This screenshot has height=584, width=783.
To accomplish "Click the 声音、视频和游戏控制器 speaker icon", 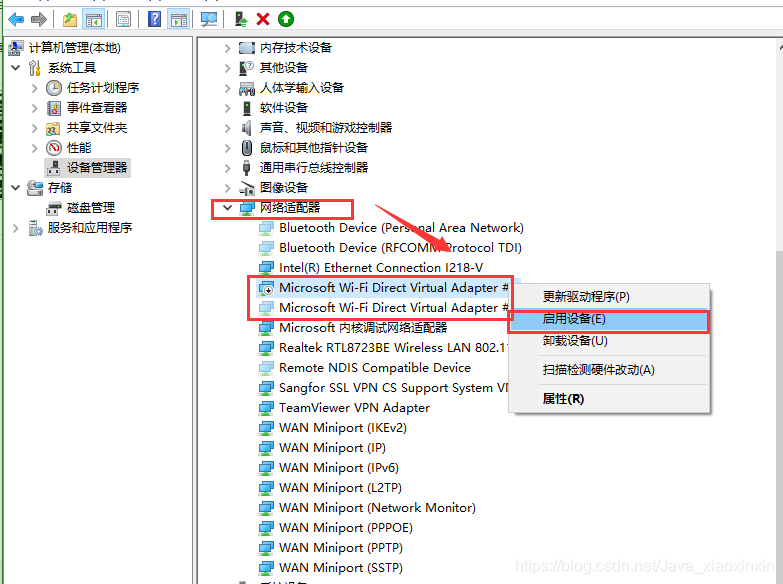I will (246, 128).
